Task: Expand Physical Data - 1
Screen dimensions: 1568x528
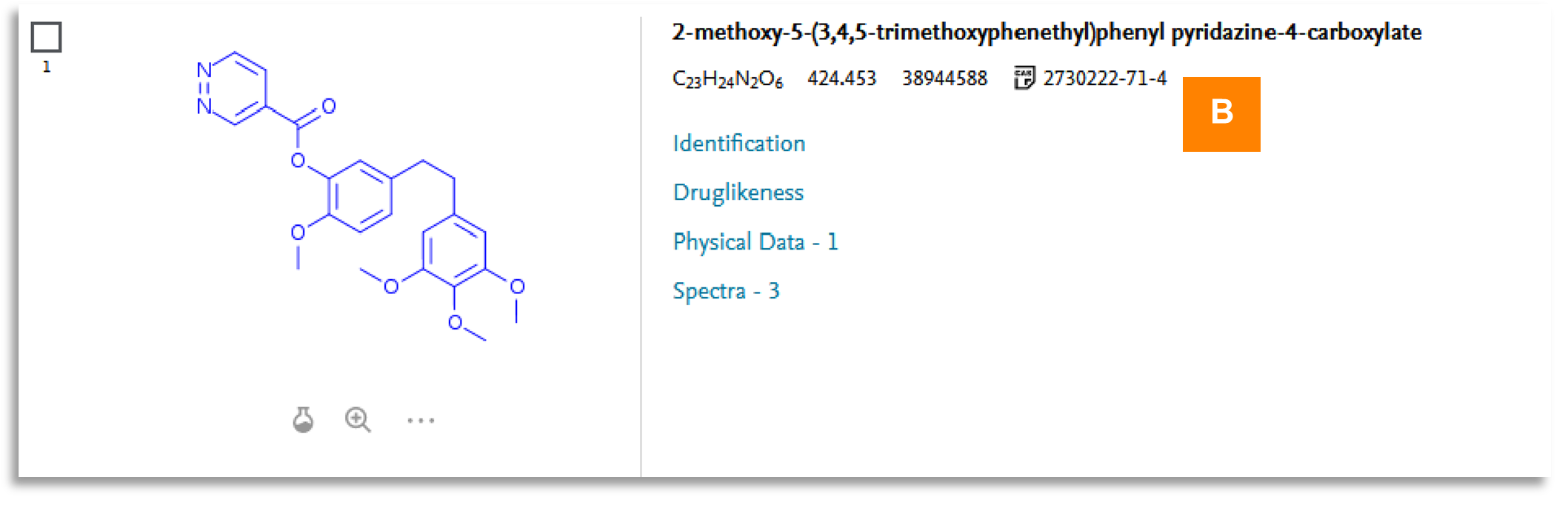Action: point(755,242)
